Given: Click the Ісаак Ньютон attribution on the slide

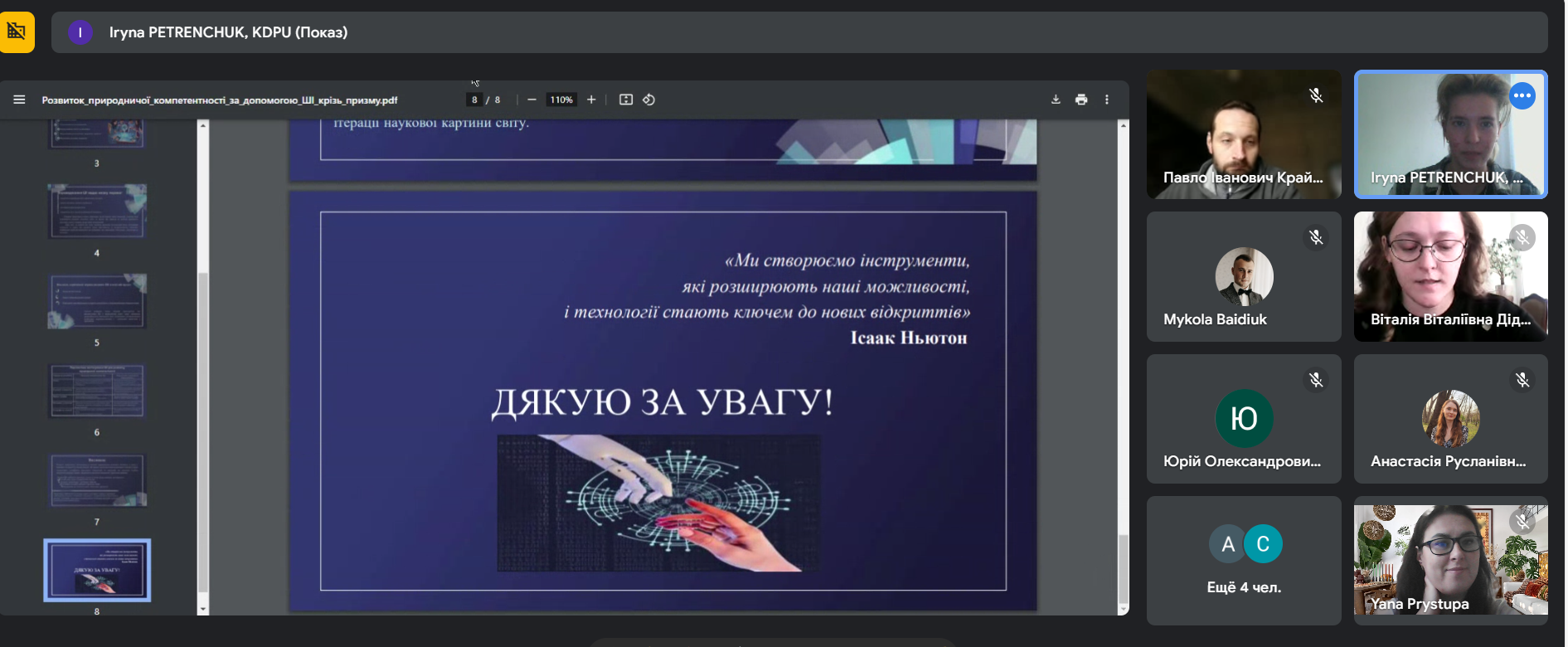Looking at the screenshot, I should point(909,338).
